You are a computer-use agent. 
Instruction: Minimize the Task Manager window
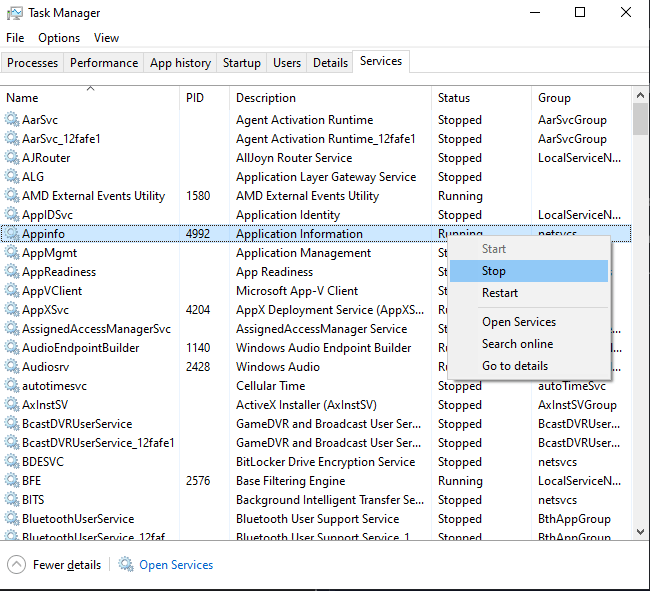coord(535,13)
